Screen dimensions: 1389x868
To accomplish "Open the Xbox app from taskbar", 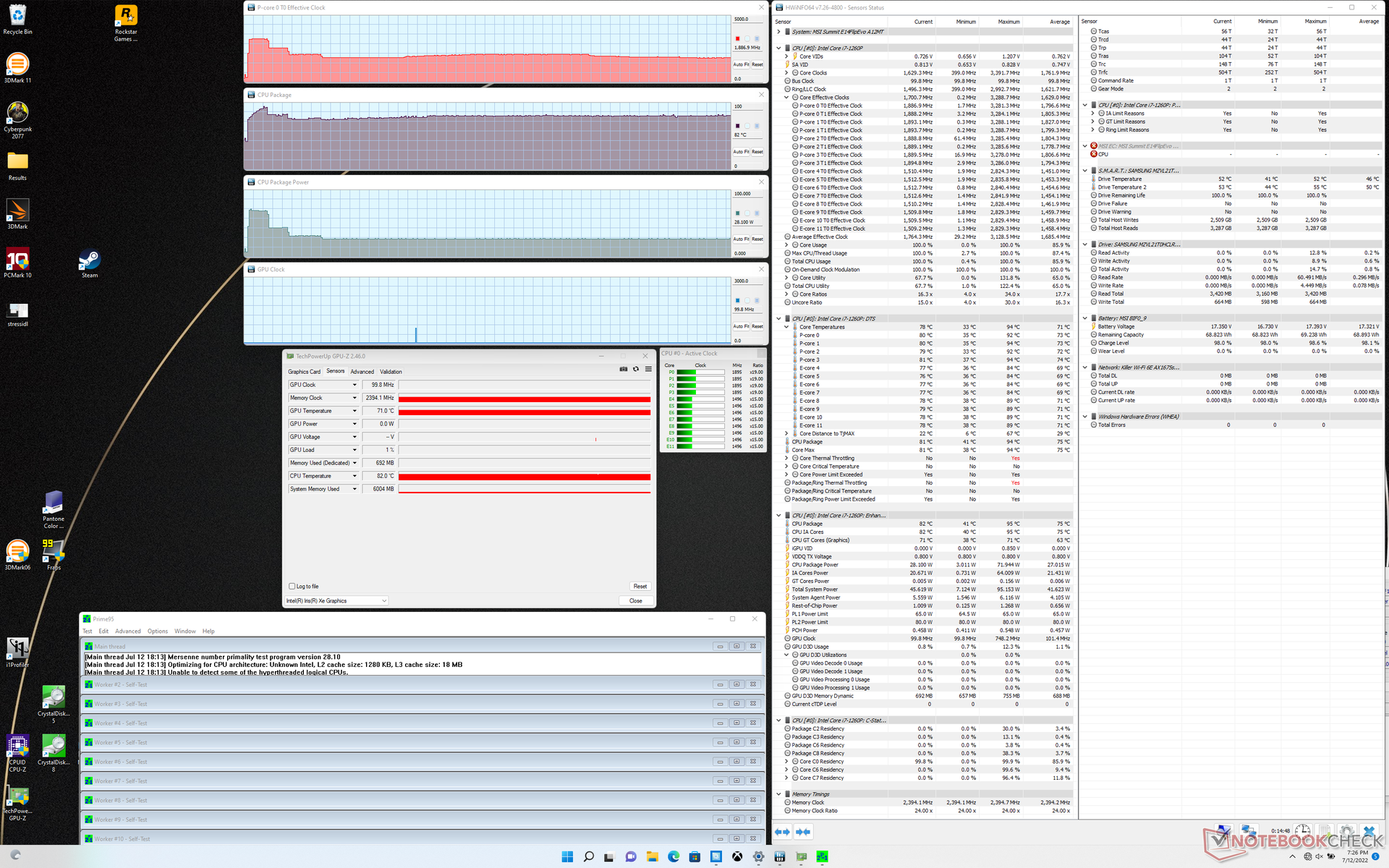I will (737, 856).
